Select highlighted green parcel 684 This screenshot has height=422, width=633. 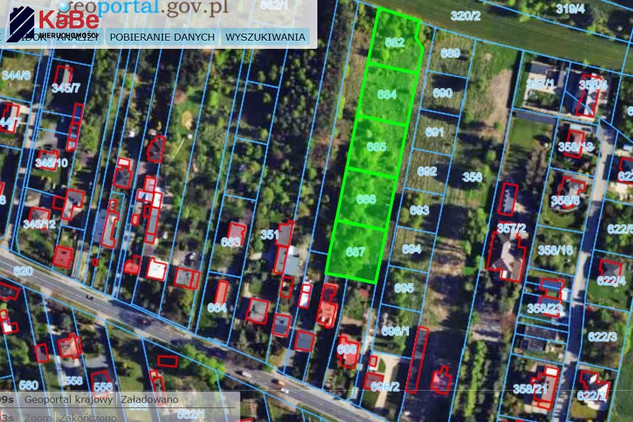click(388, 94)
